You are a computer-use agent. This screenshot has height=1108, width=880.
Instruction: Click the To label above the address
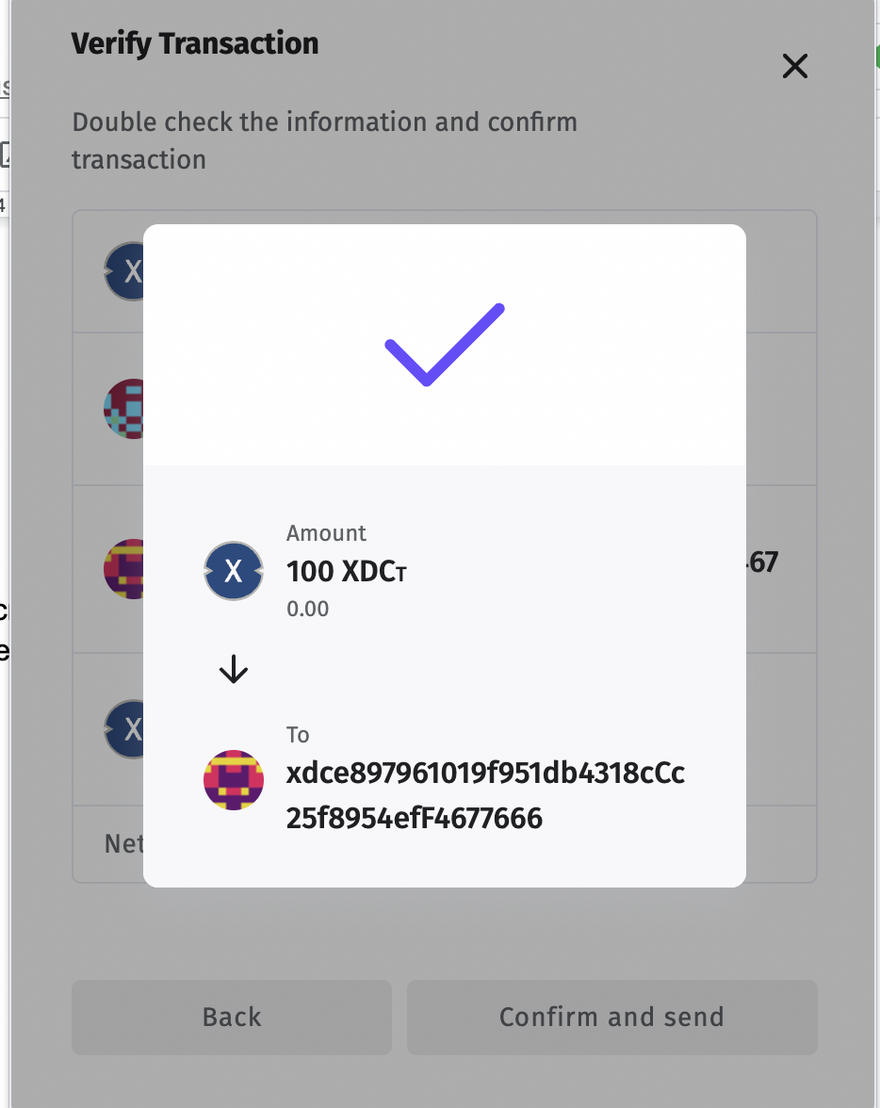click(x=298, y=735)
